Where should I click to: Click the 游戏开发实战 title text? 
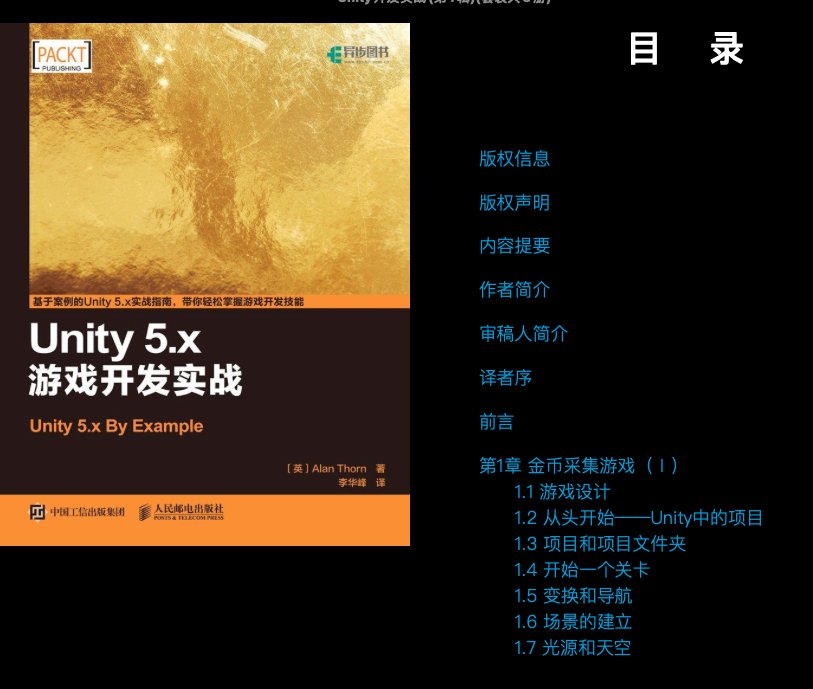point(136,380)
